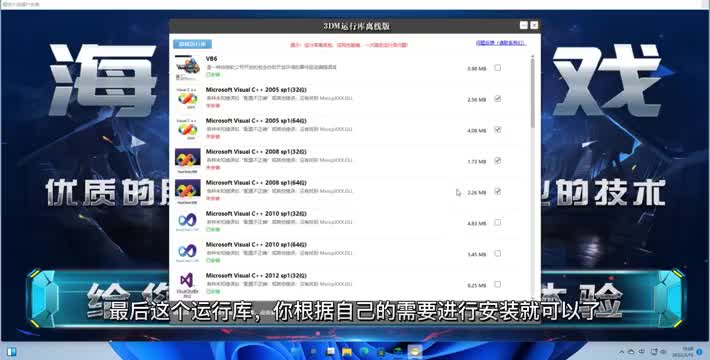Tick Visual C++ 2012 sp1(32位) checkbox
This screenshot has width=710, height=360.
coord(498,284)
